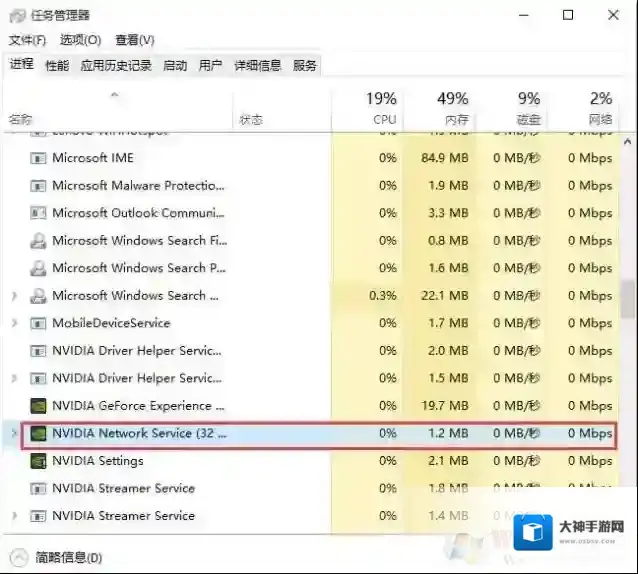
Task: Click the Microsoft Windows Search Fi... icon
Action: (x=38, y=240)
